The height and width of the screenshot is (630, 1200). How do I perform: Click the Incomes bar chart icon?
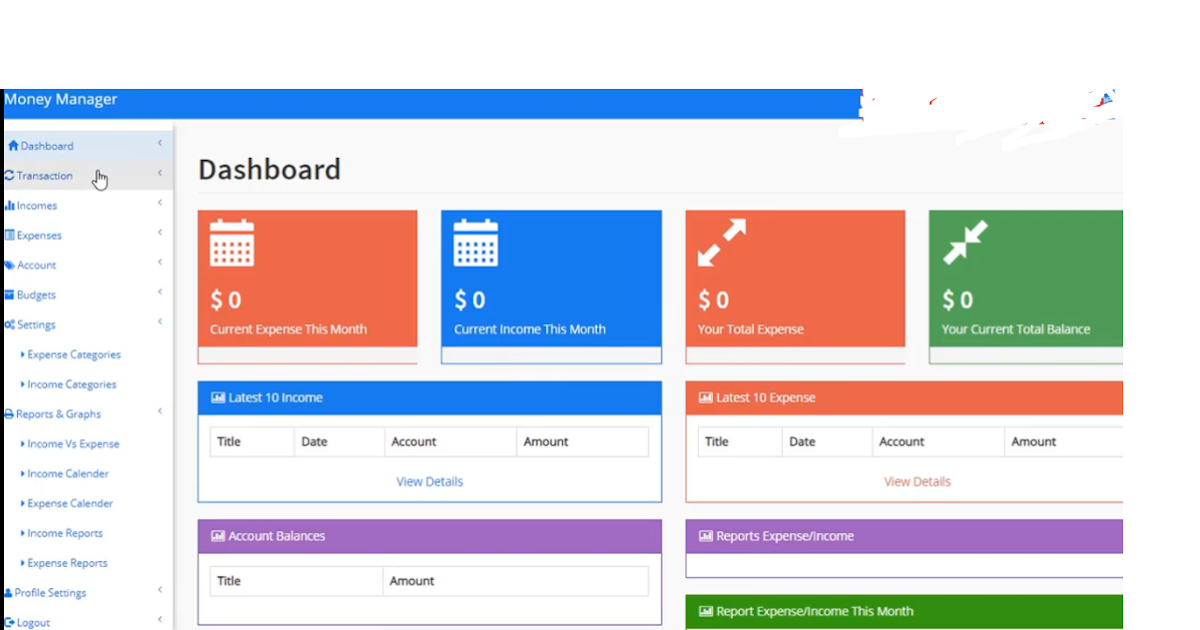click(9, 205)
